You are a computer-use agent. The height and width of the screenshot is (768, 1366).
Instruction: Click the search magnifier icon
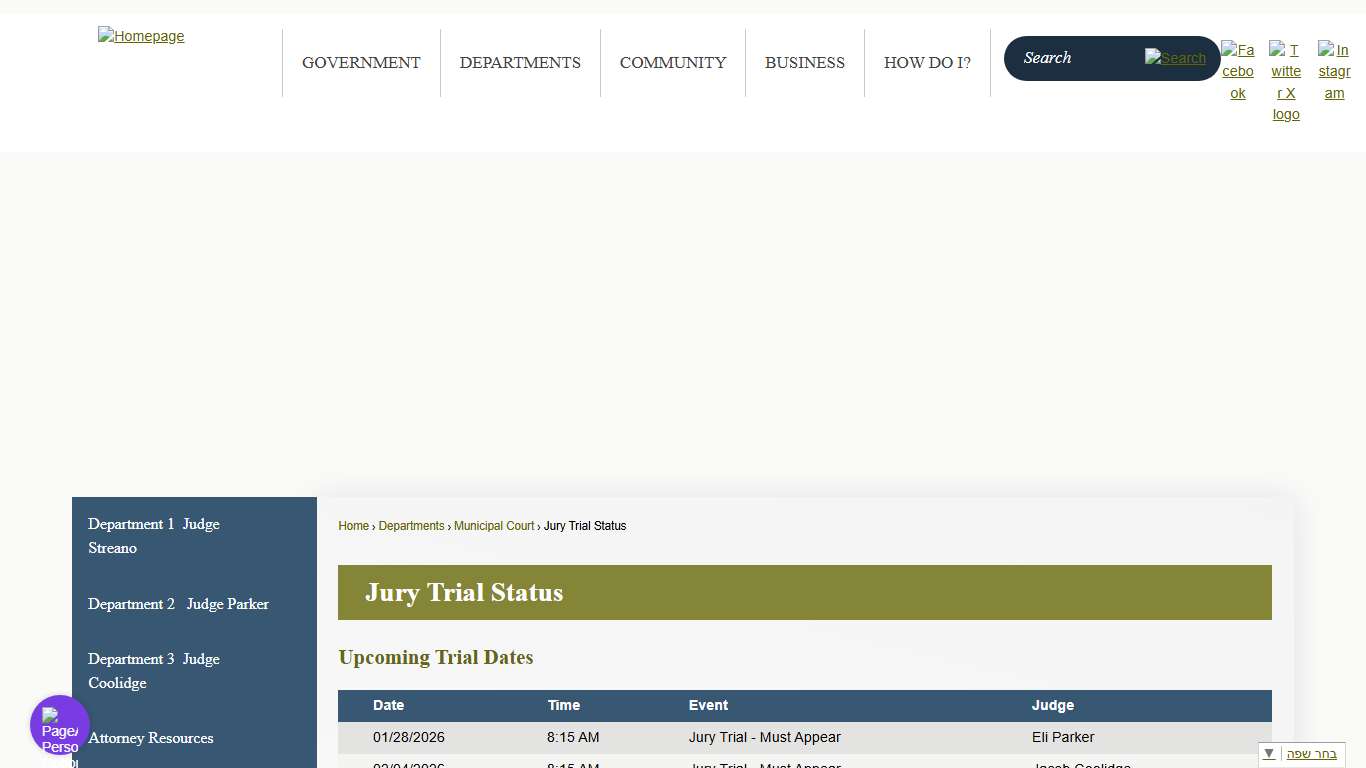click(x=1176, y=58)
